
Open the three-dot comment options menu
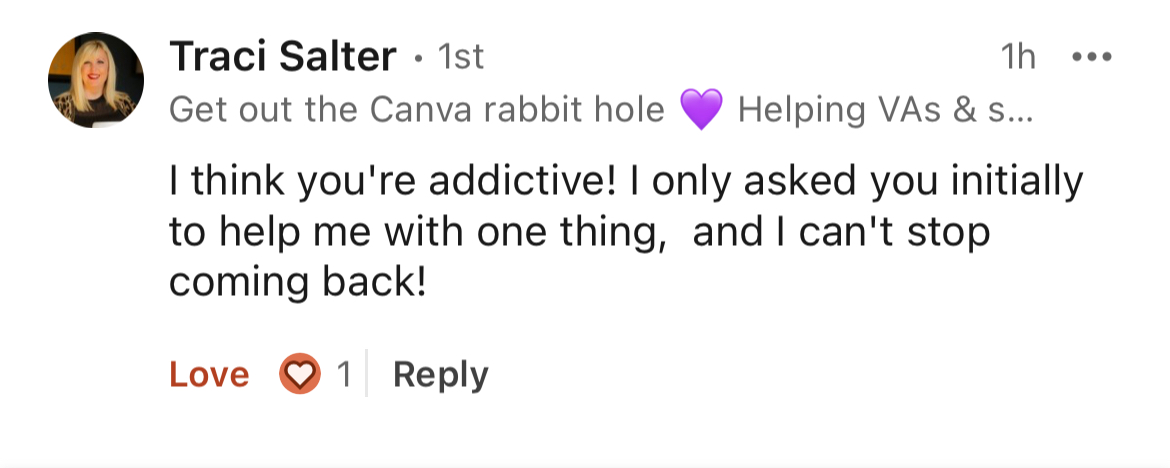click(1091, 57)
